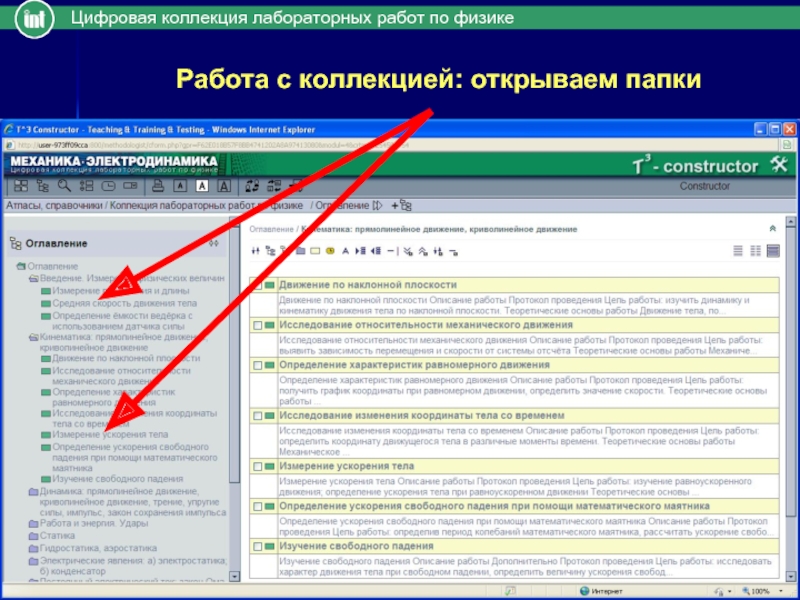Expand the Статика folder in the tree
Image resolution: width=800 pixels, height=600 pixels.
click(x=33, y=536)
